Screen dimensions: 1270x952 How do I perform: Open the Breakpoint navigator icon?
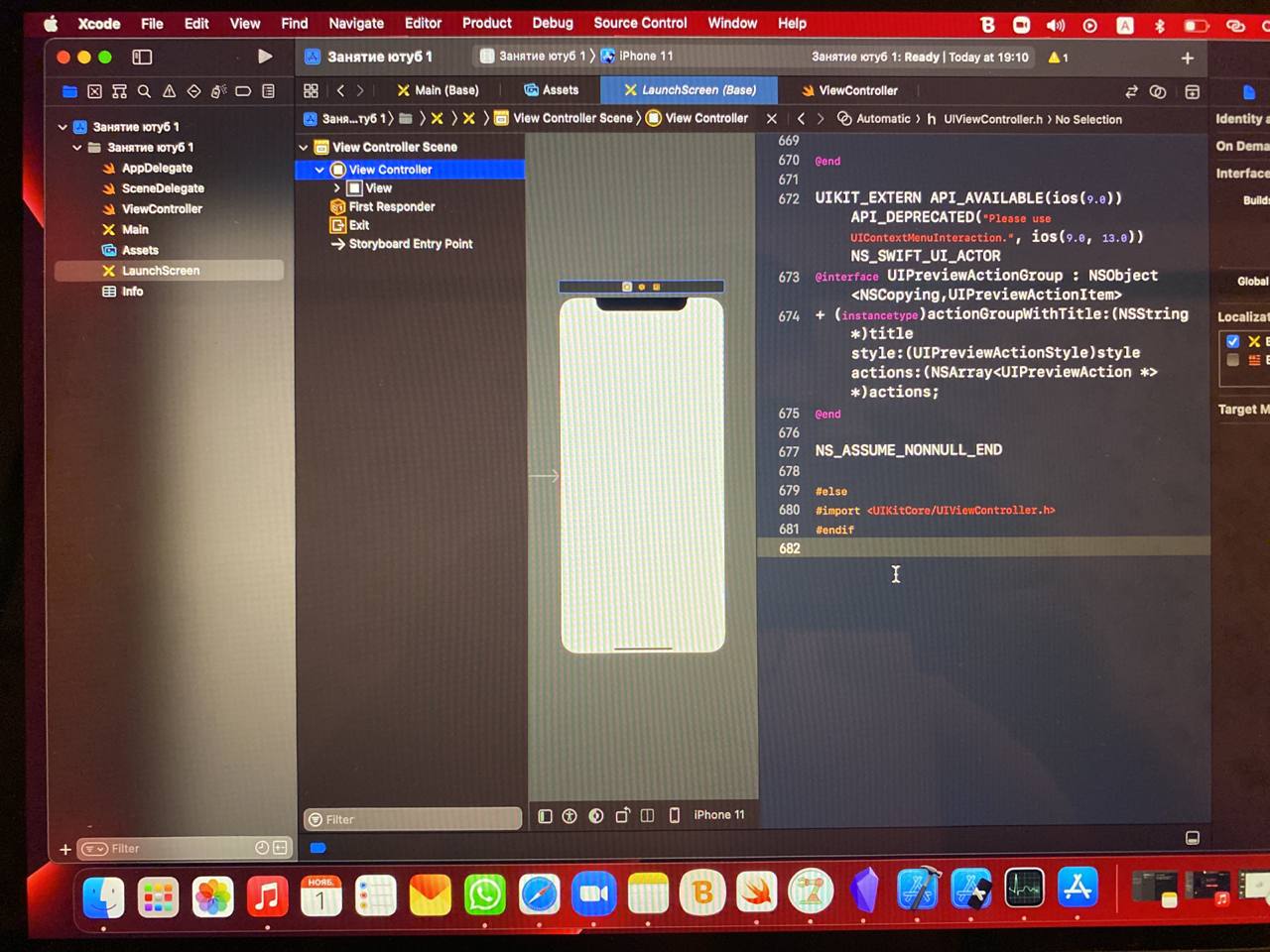coord(243,91)
